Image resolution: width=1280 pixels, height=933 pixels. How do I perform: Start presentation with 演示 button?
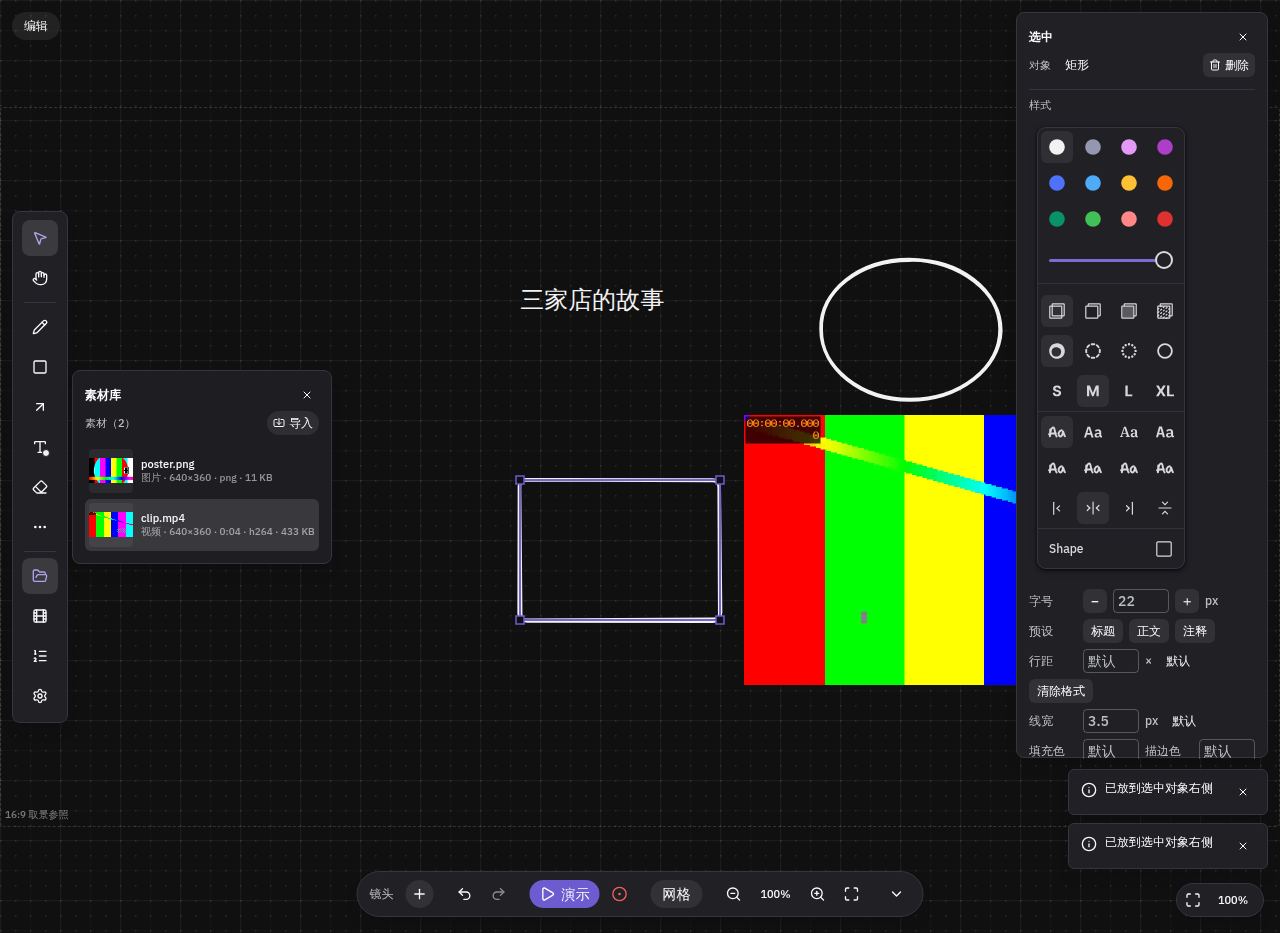tap(565, 894)
